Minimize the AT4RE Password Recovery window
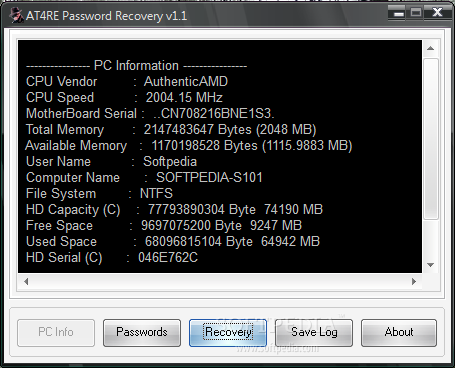The width and height of the screenshot is (455, 368). 398,14
